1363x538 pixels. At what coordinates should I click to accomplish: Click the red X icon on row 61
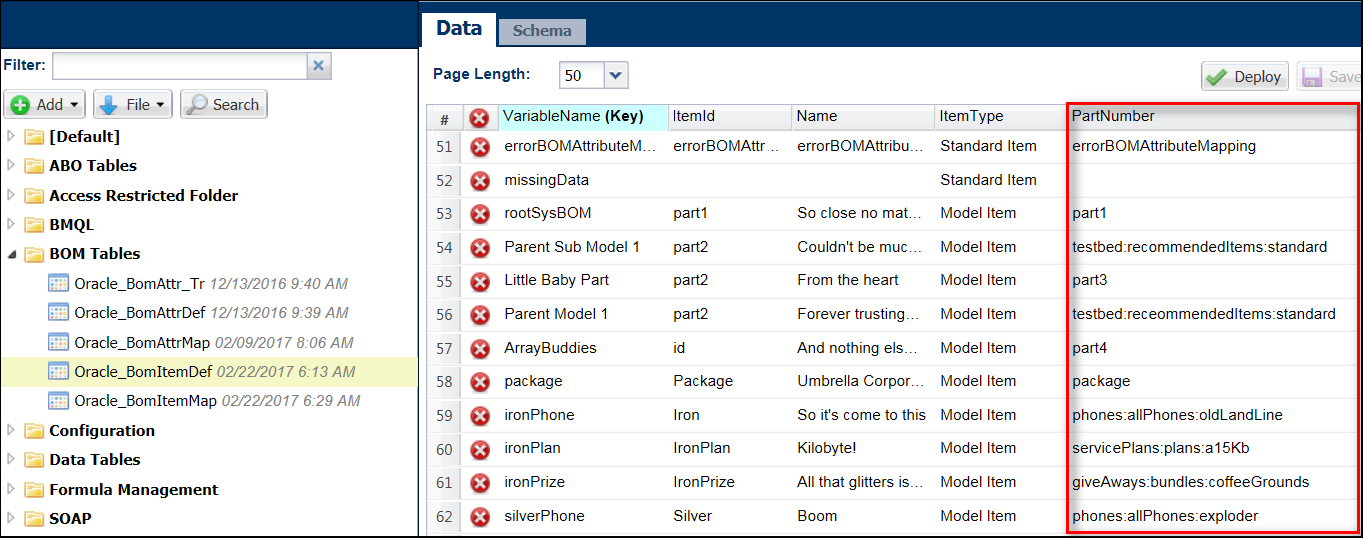coord(480,483)
